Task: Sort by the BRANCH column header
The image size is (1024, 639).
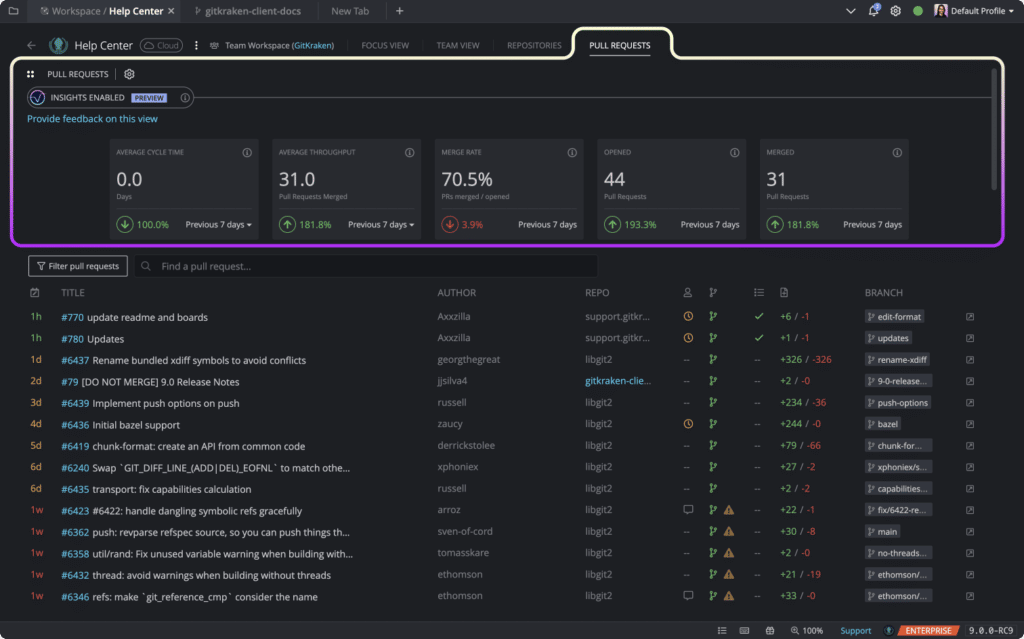Action: (x=884, y=293)
